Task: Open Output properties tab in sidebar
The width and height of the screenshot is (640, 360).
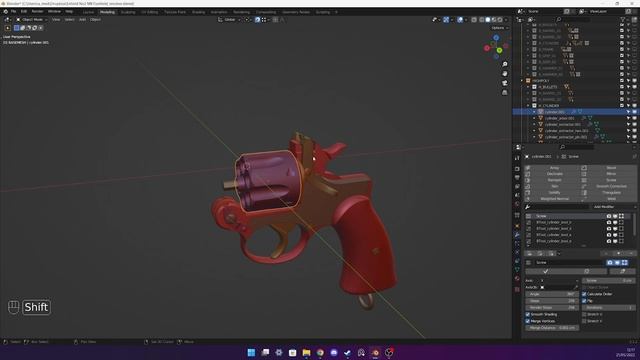Action: click(x=517, y=177)
